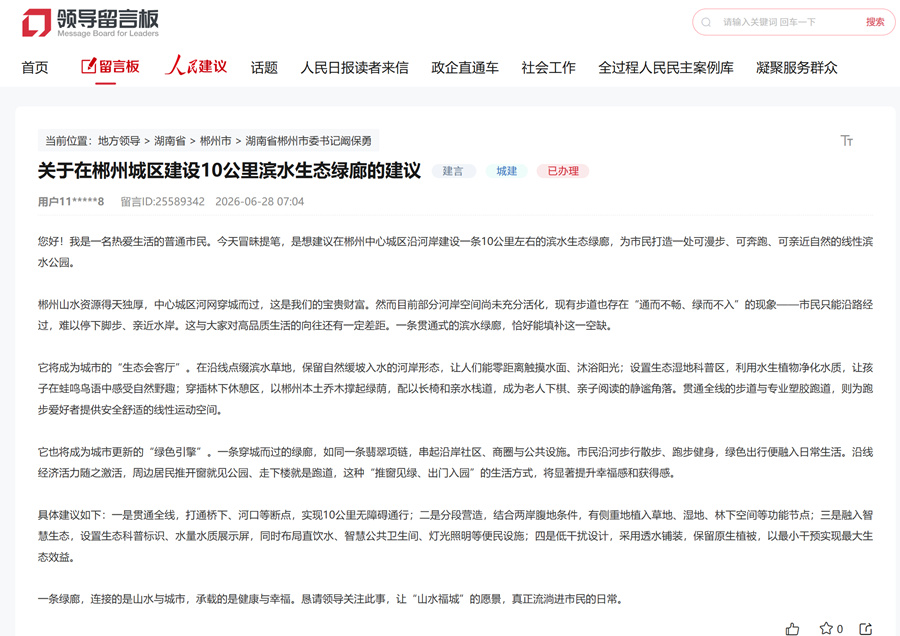Click the favorite count 0
Image resolution: width=900 pixels, height=636 pixels.
coord(840,629)
